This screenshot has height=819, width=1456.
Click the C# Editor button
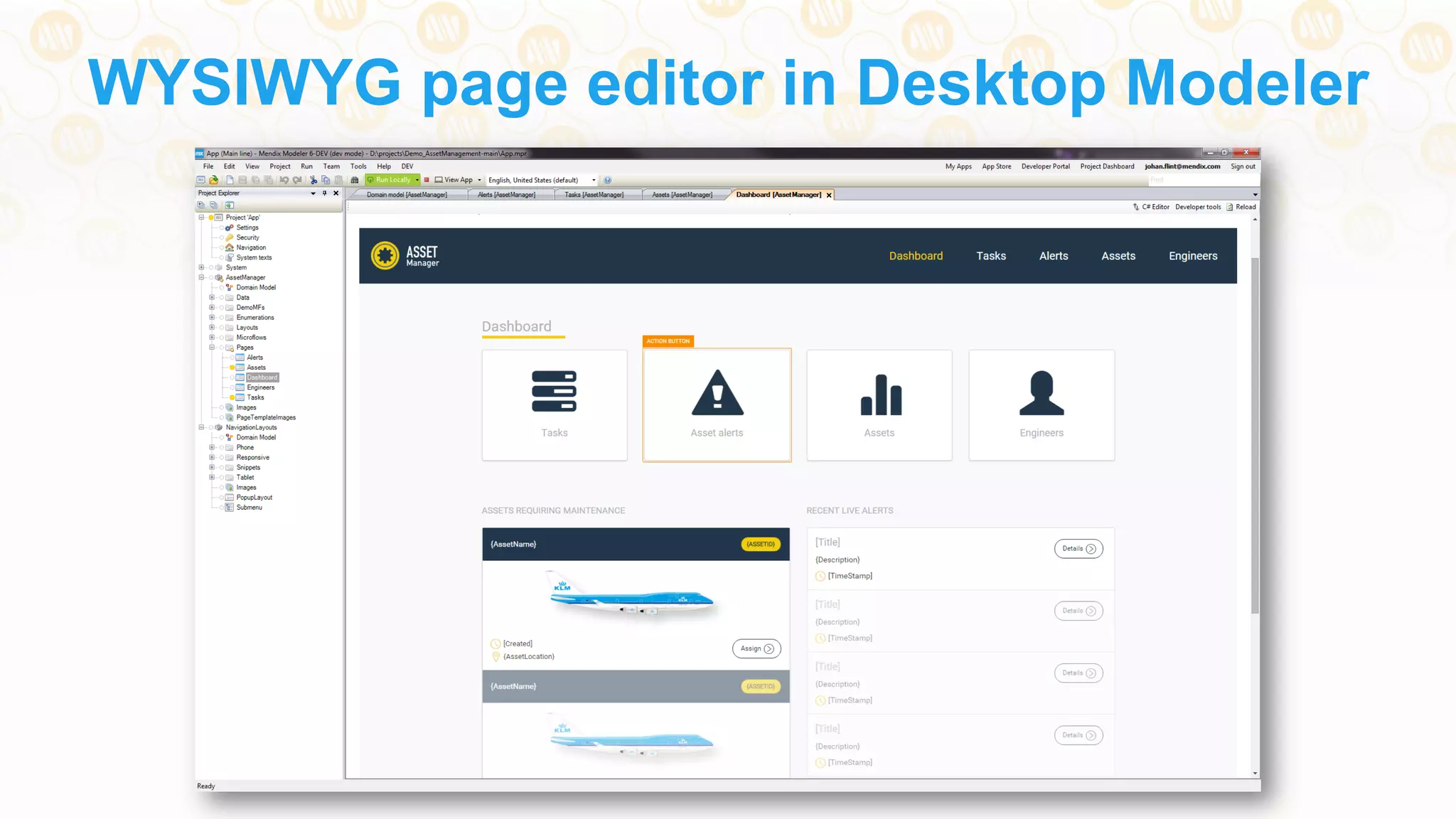click(x=1151, y=207)
